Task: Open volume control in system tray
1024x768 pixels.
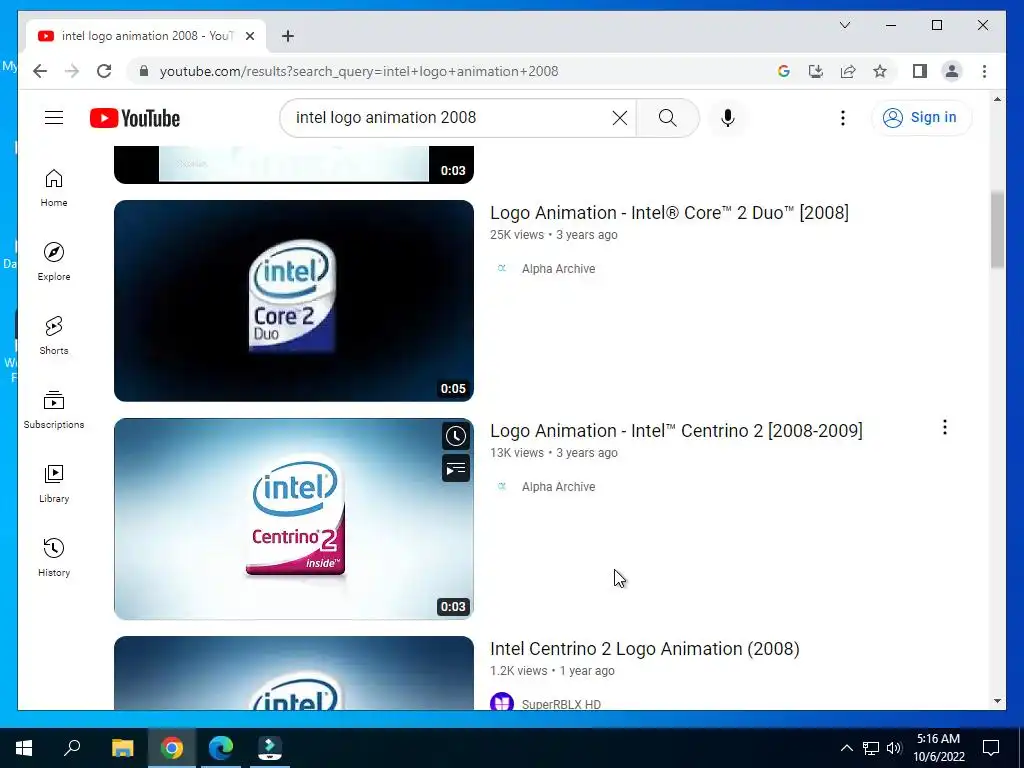Action: pyautogui.click(x=894, y=748)
